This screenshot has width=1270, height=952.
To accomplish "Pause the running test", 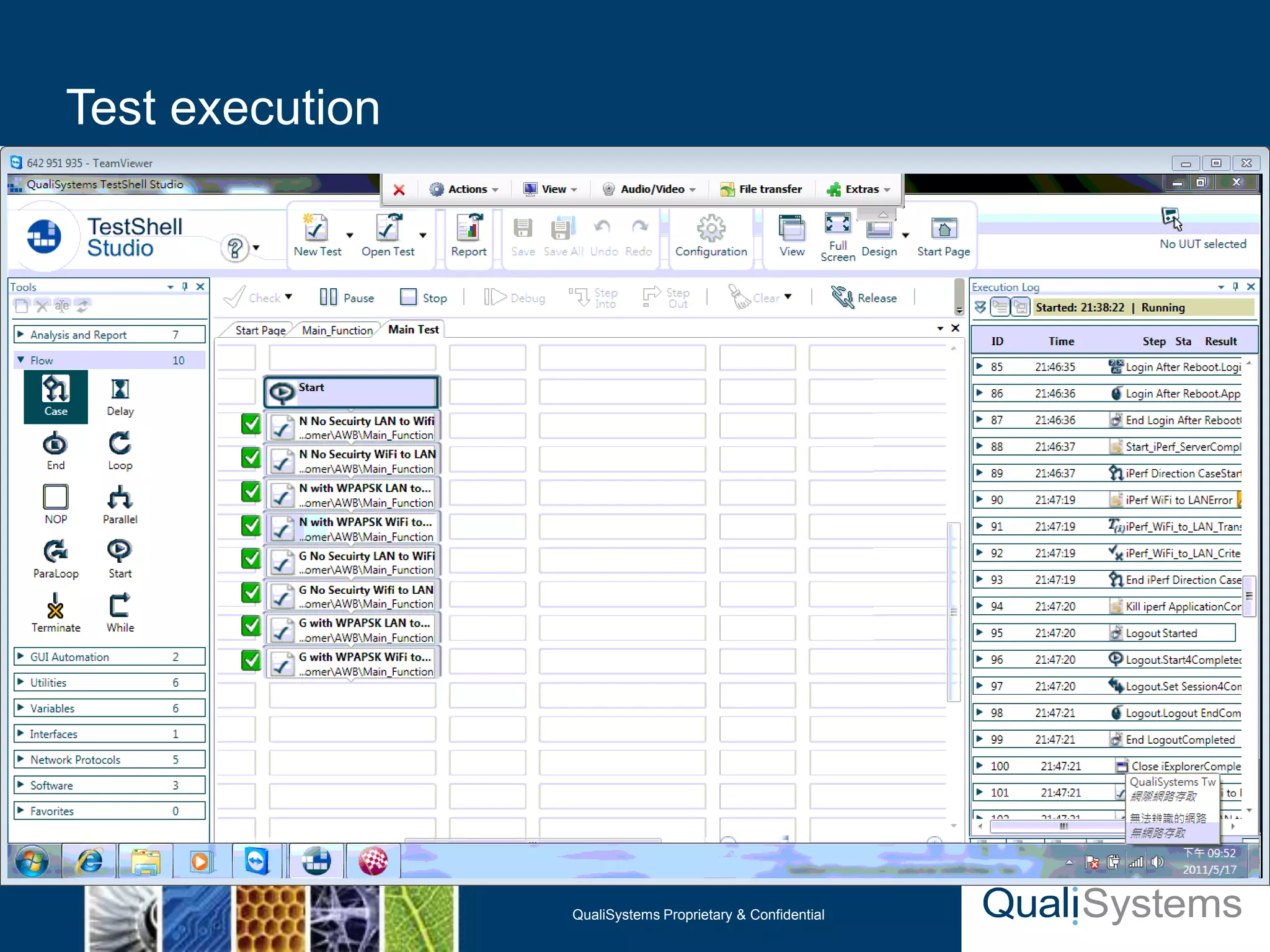I will click(x=347, y=297).
